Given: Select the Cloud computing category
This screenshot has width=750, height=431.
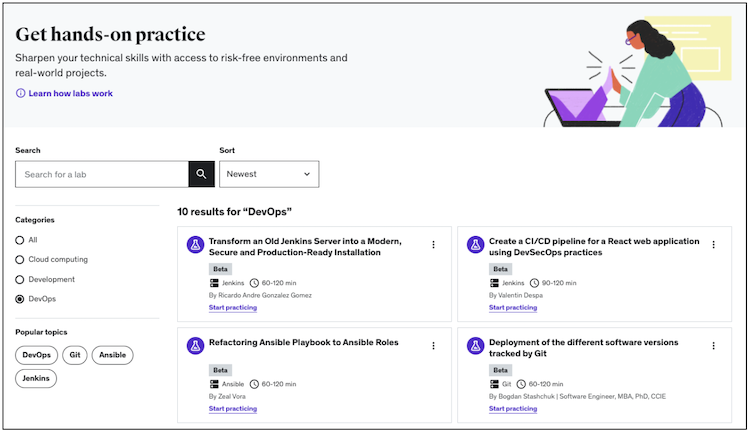Looking at the screenshot, I should (x=20, y=260).
